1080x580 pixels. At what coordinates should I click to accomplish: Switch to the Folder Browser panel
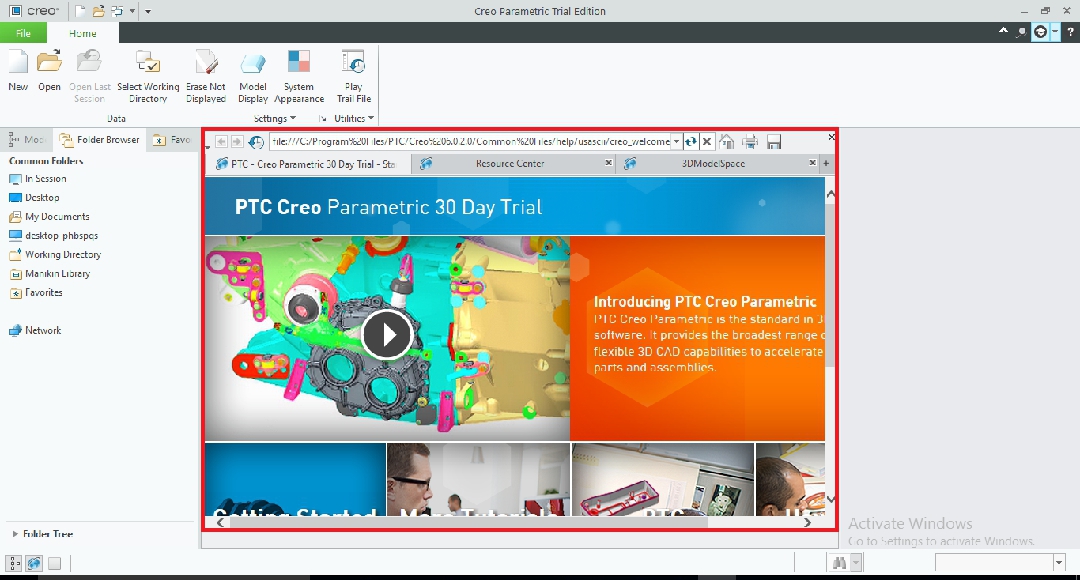tap(101, 140)
